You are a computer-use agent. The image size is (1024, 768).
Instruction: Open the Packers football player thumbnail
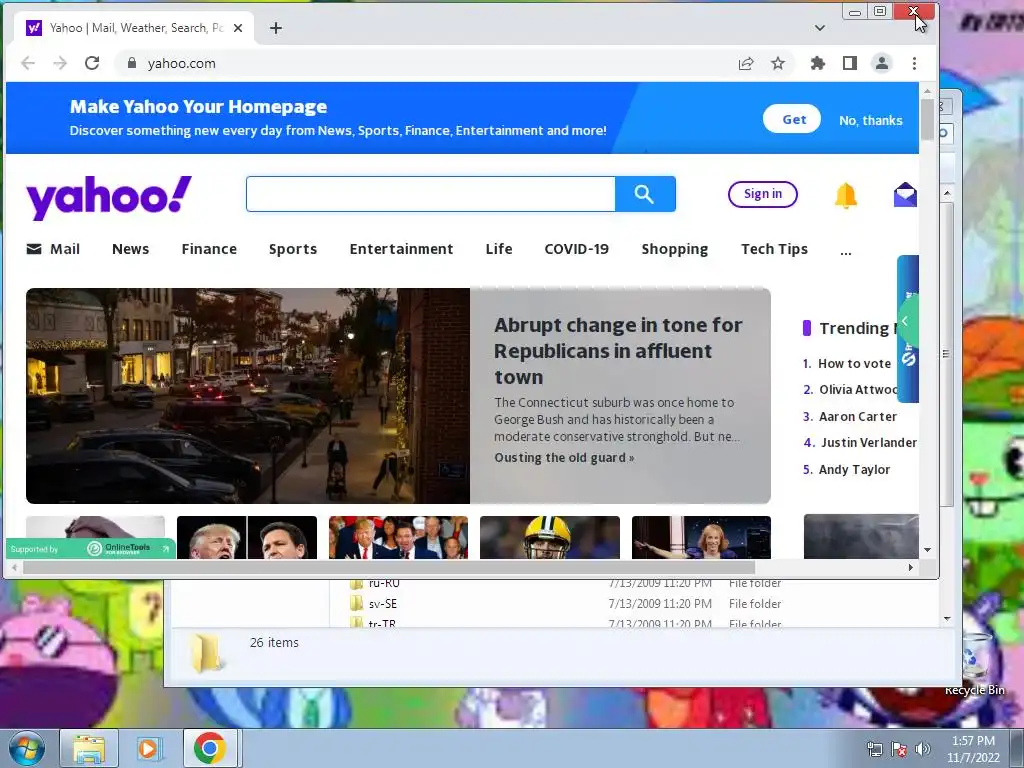[550, 537]
